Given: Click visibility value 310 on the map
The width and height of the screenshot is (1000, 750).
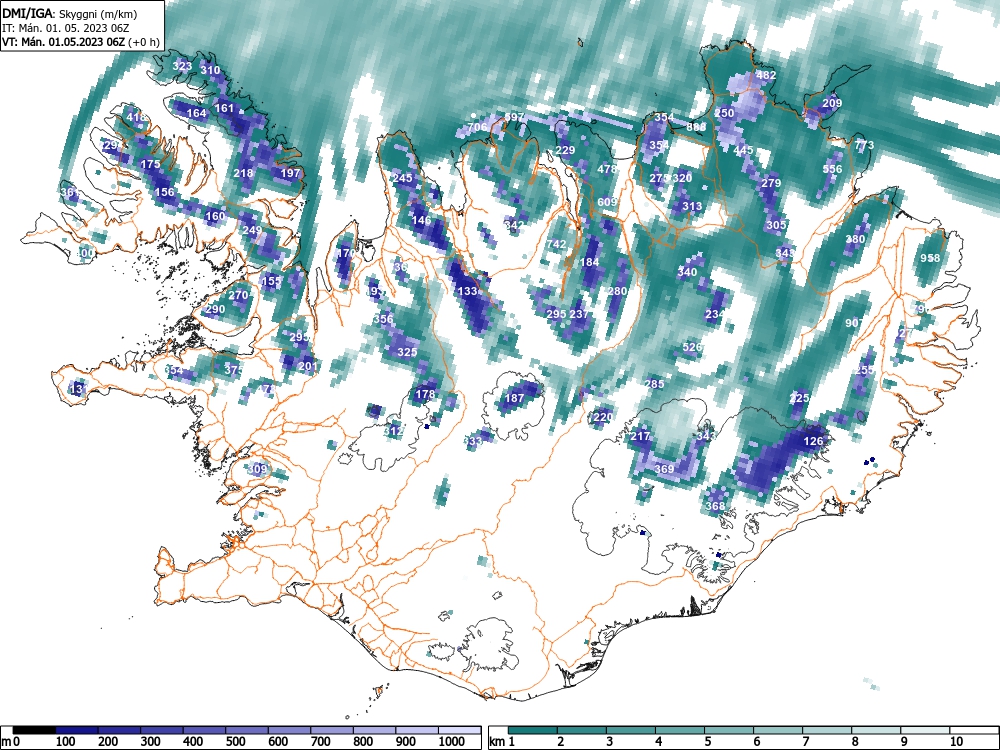Looking at the screenshot, I should [210, 70].
